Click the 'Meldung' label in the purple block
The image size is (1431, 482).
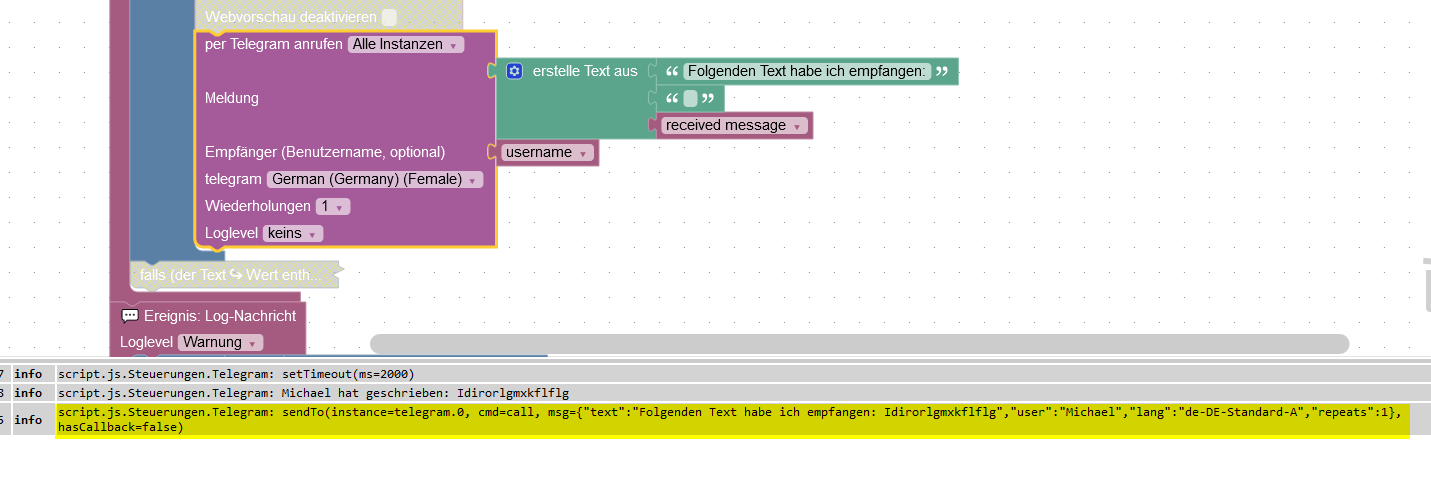(x=232, y=98)
